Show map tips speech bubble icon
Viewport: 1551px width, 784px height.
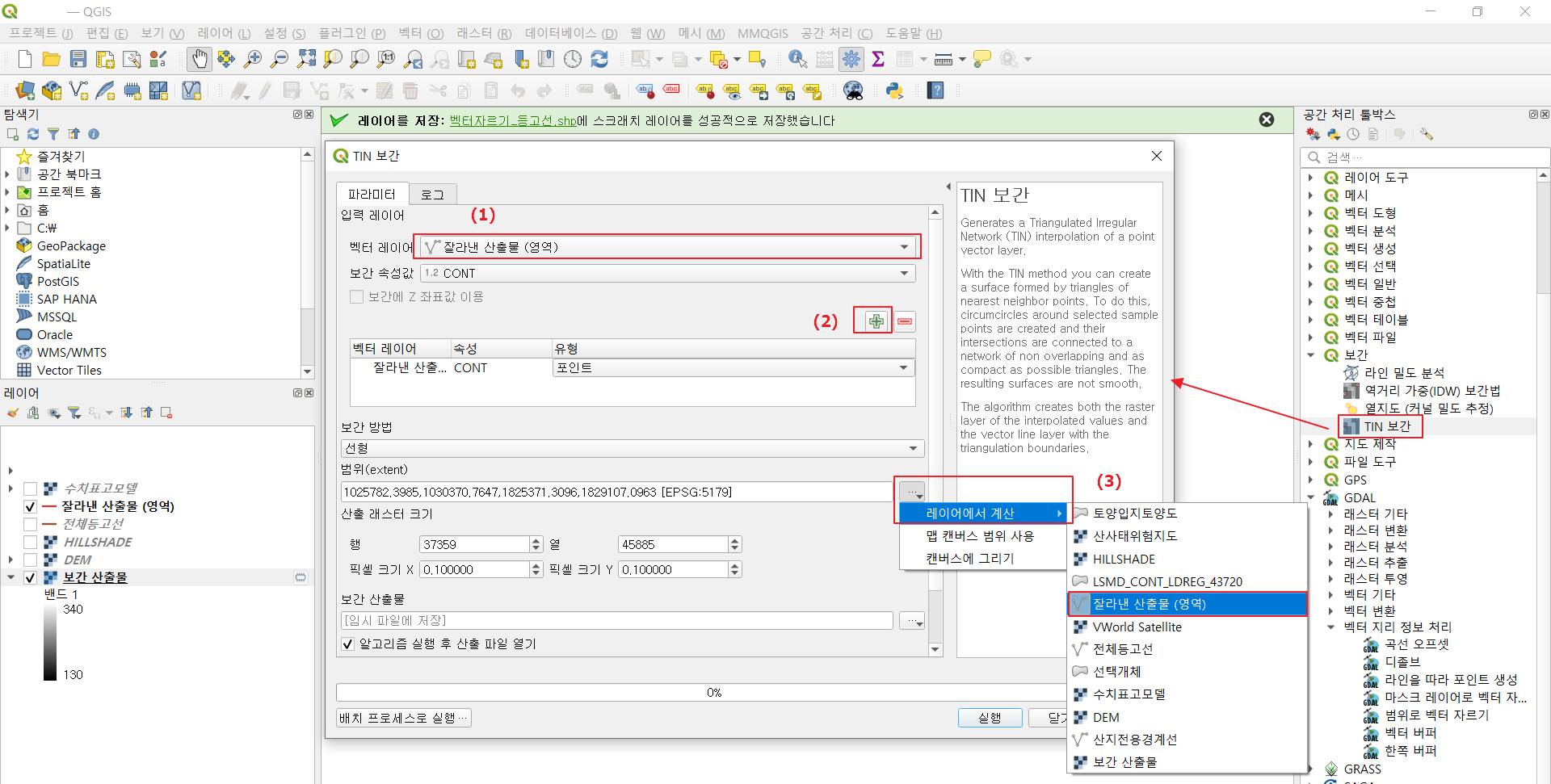point(982,59)
